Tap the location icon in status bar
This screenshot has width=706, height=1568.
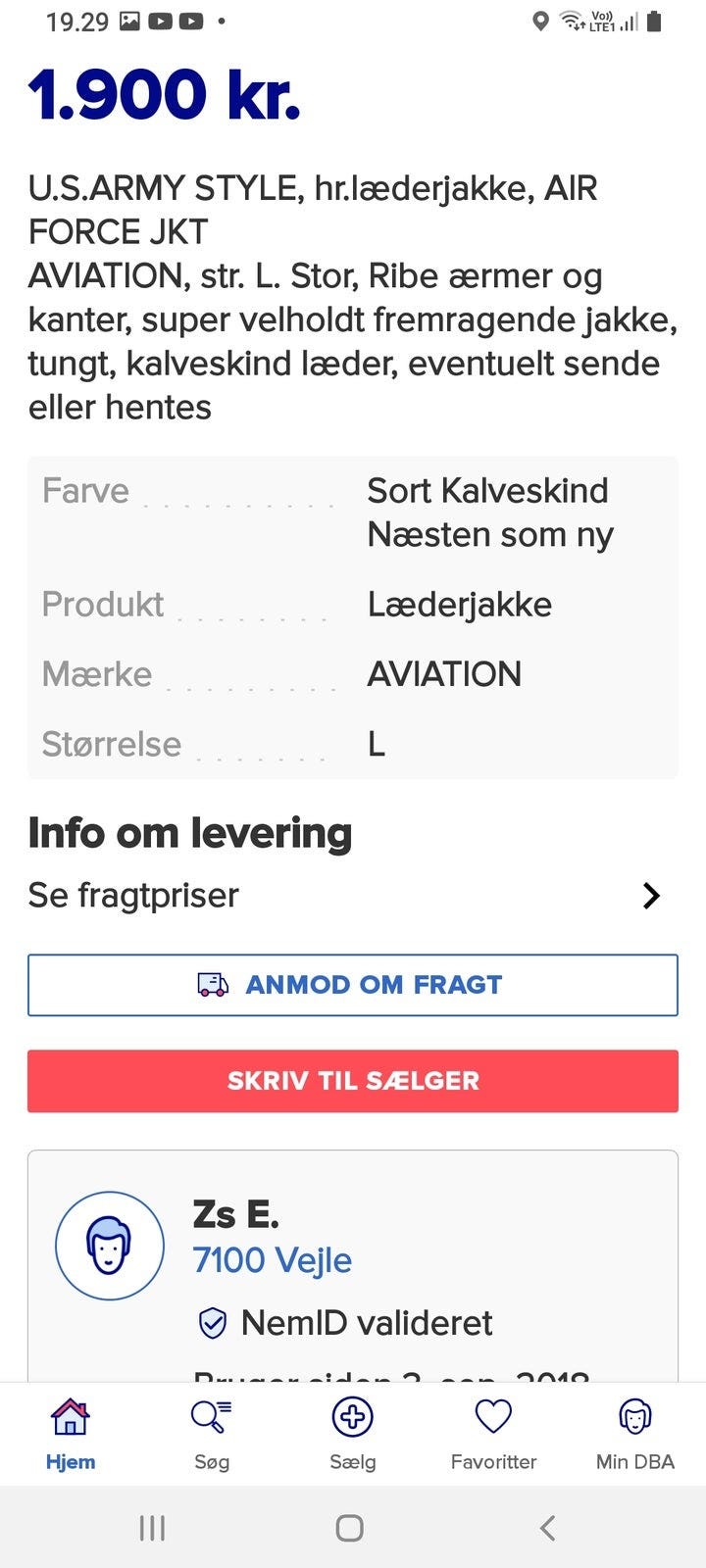540,22
